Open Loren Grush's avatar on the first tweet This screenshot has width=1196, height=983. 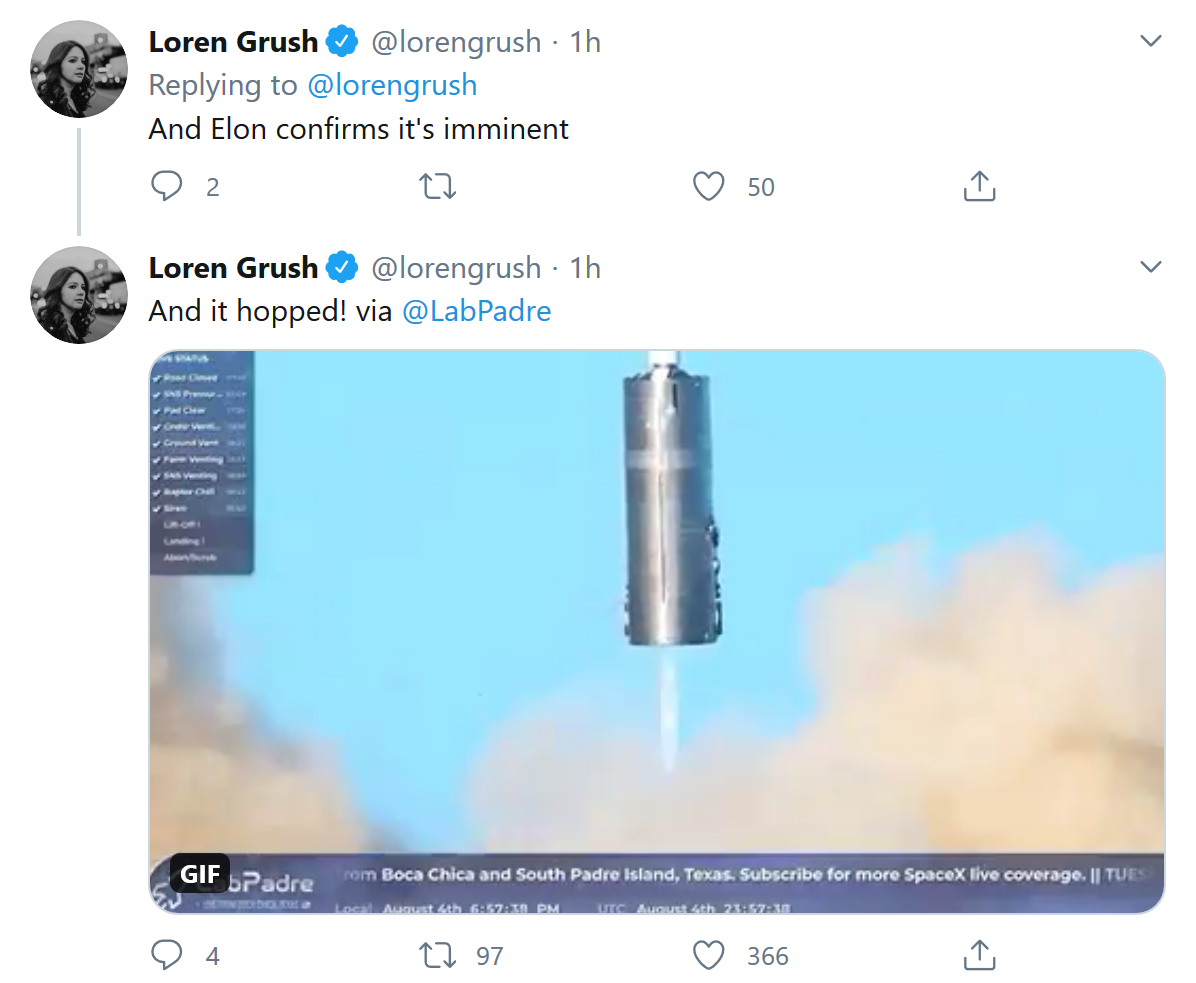point(80,69)
